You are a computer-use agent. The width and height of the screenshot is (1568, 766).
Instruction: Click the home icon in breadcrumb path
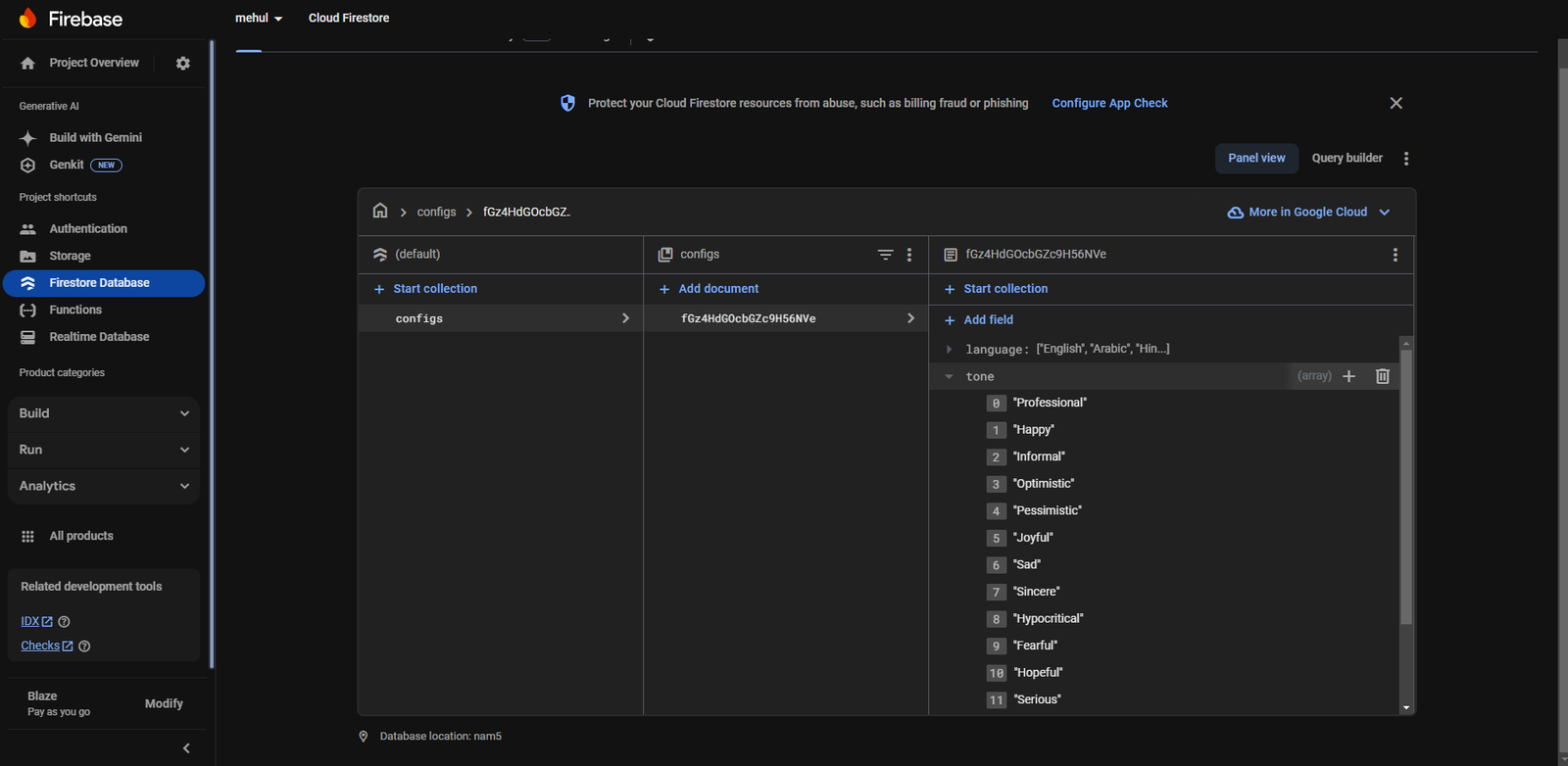tap(380, 212)
